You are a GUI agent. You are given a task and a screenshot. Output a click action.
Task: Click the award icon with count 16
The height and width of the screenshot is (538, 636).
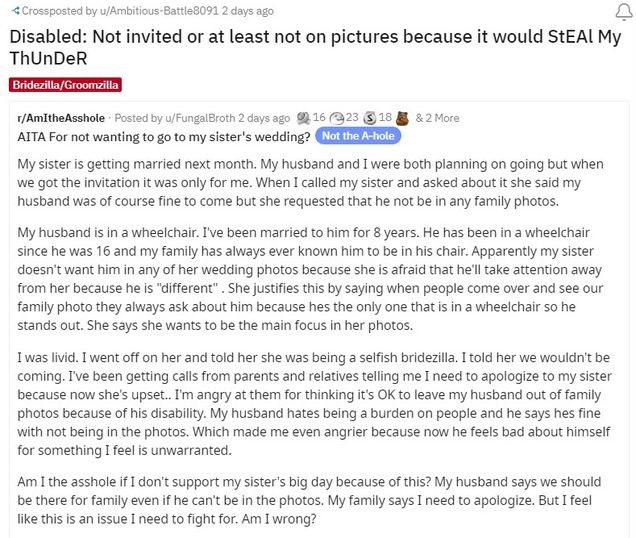303,118
